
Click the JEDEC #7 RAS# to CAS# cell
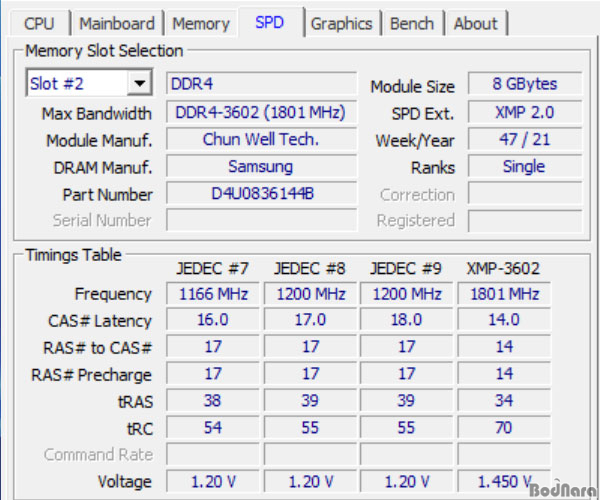coord(213,347)
